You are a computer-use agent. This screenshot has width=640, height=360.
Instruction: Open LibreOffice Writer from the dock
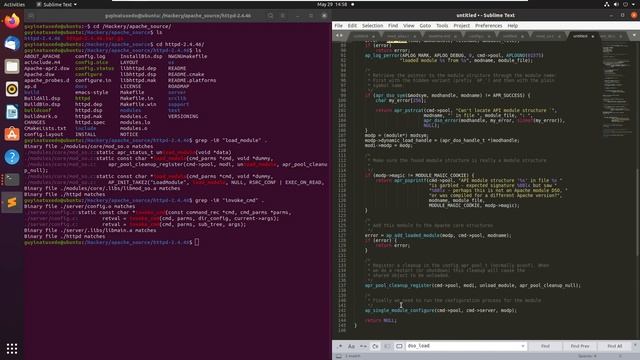pos(12,112)
